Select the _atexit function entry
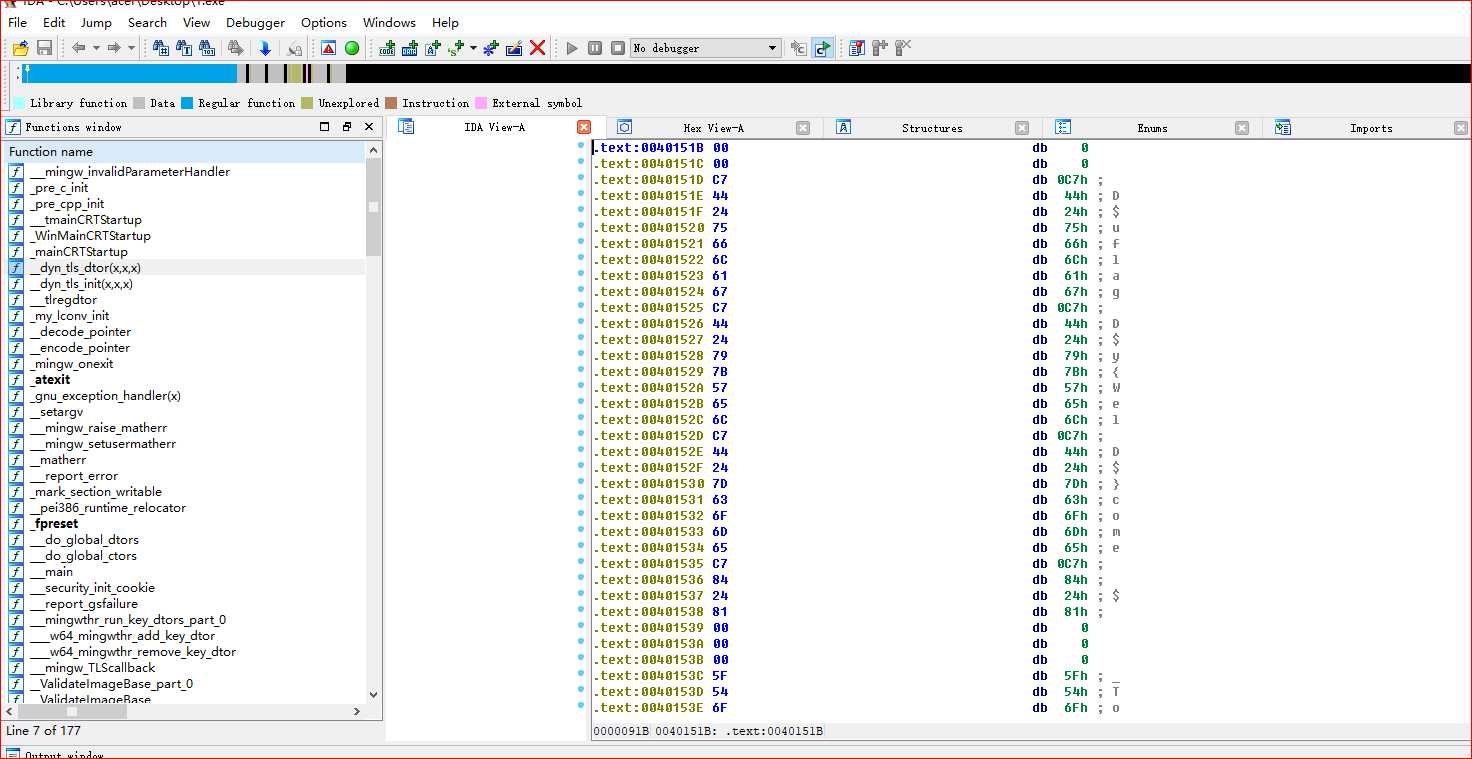Image resolution: width=1472 pixels, height=759 pixels. (50, 380)
